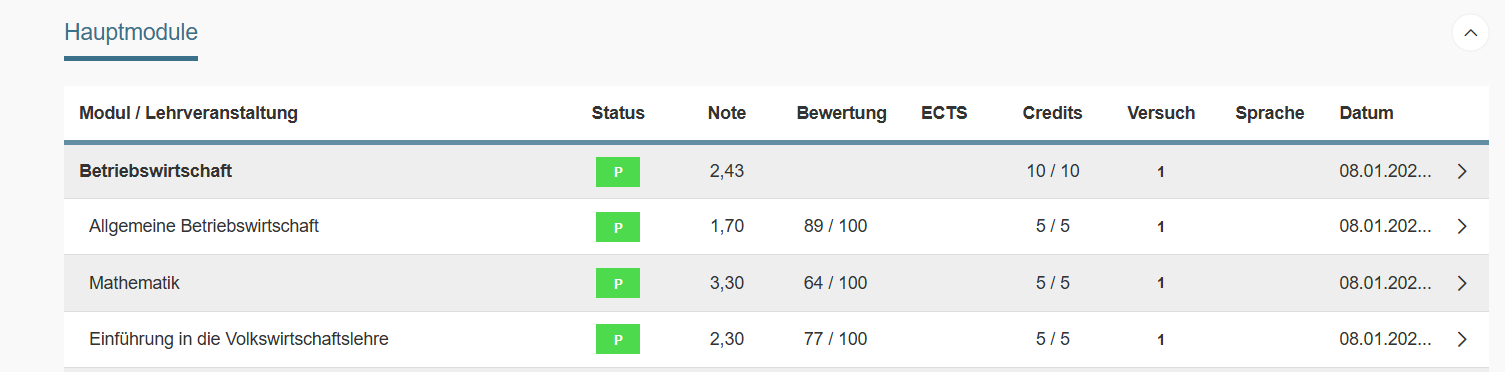Expand the Betriebswirtschaft row with the right chevron
Screen dimensions: 1505x372
click(1462, 171)
